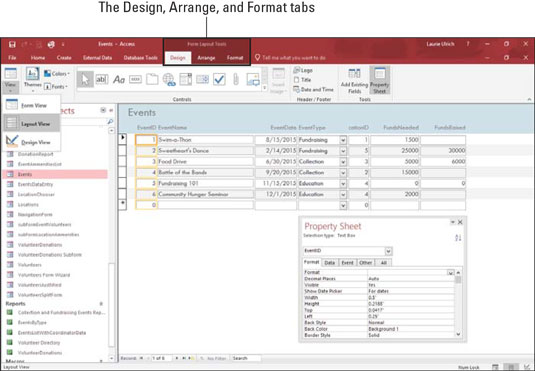The height and width of the screenshot is (371, 535).
Task: Collapse the ribbon with the arrow
Action: 529,99
